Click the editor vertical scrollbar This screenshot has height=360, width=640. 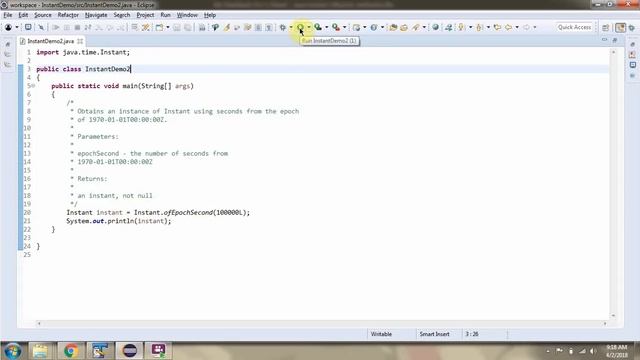pos(613,184)
